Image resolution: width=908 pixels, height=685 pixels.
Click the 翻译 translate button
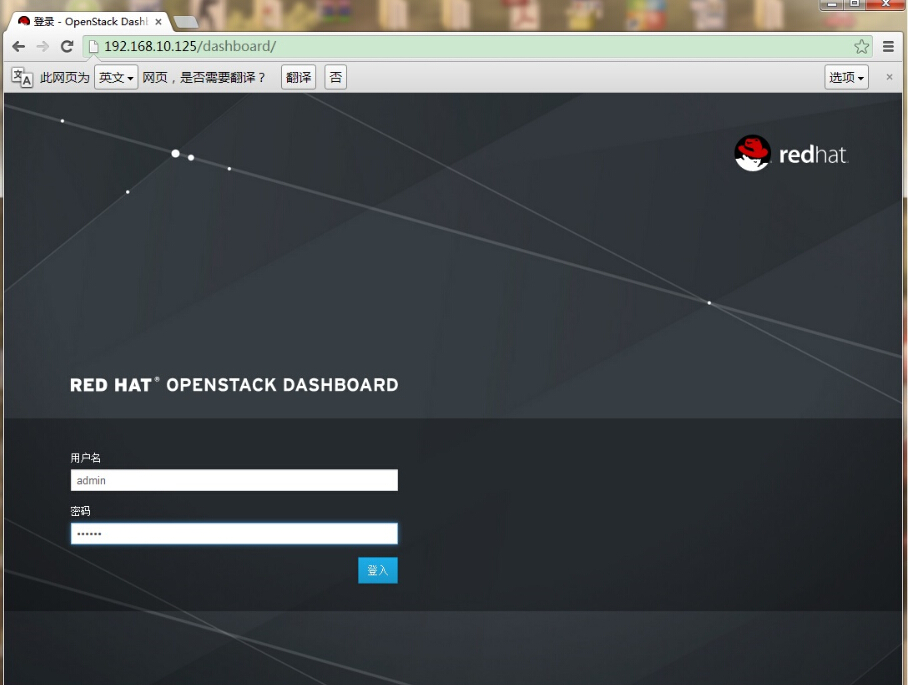point(298,77)
